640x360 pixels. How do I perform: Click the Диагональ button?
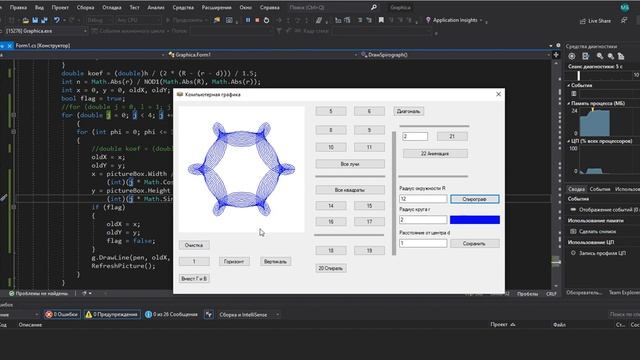point(408,111)
